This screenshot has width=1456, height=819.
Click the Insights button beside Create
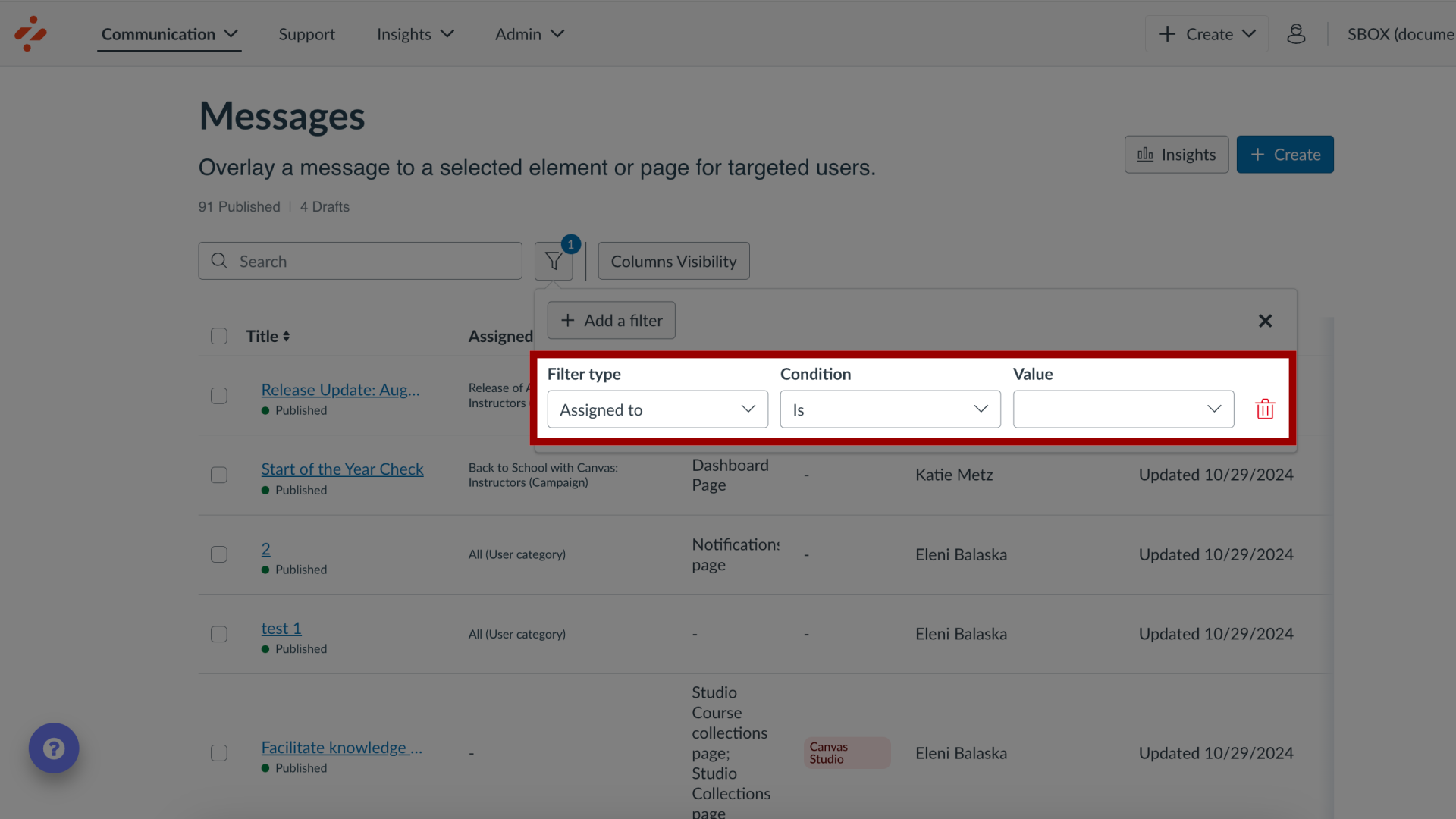(1176, 155)
